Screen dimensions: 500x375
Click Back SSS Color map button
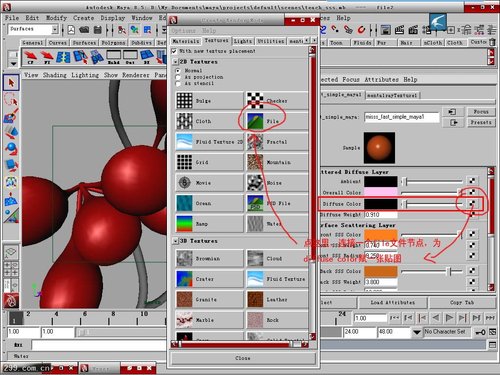pos(472,271)
